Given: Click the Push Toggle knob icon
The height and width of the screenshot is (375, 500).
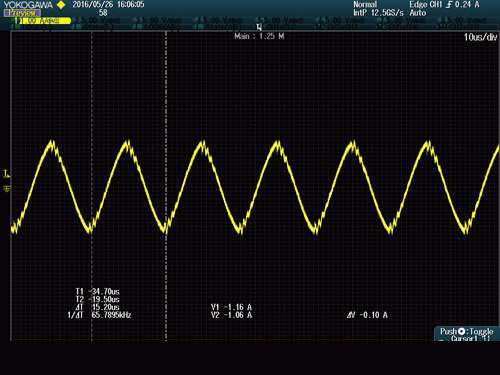Looking at the screenshot, I should tap(461, 331).
